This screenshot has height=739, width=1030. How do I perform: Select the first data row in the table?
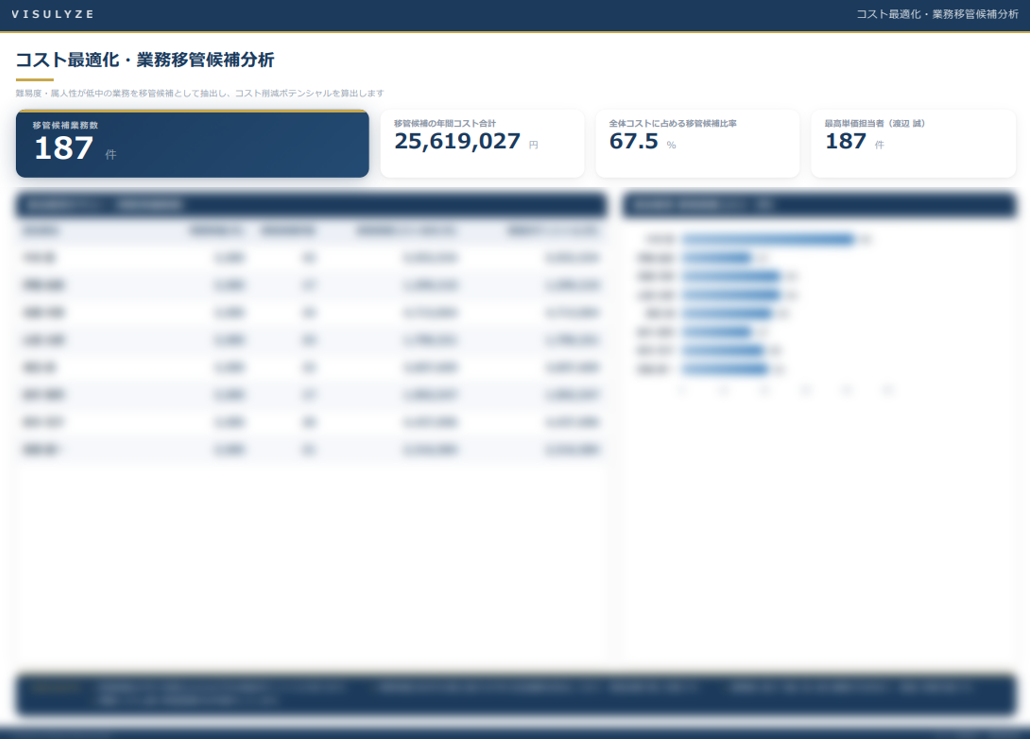(311, 258)
